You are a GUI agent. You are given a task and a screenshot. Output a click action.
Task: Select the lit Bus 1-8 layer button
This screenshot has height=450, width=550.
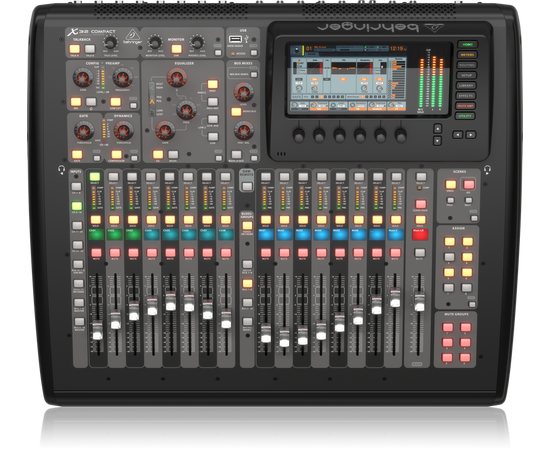click(247, 283)
